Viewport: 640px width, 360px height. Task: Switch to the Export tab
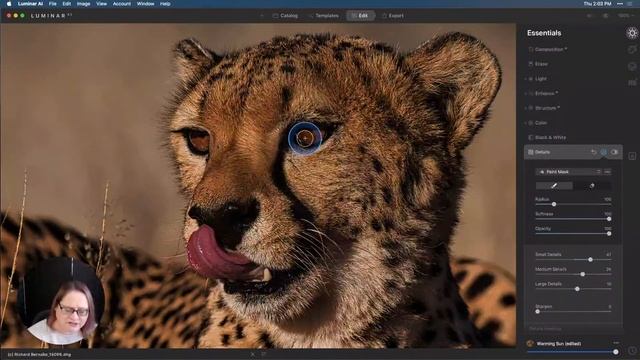point(393,16)
